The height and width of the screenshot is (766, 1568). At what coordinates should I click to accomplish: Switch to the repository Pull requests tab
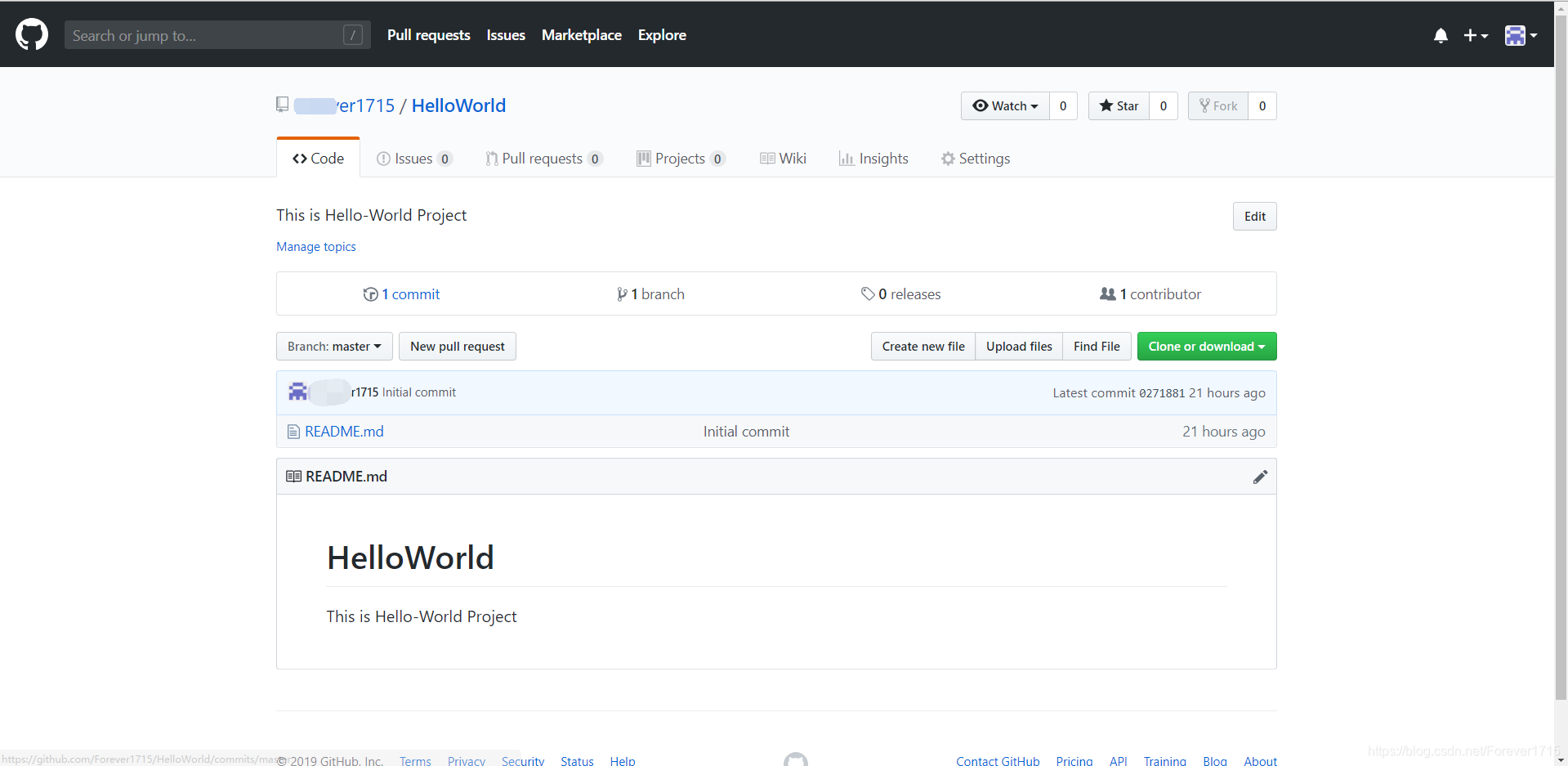pos(544,159)
